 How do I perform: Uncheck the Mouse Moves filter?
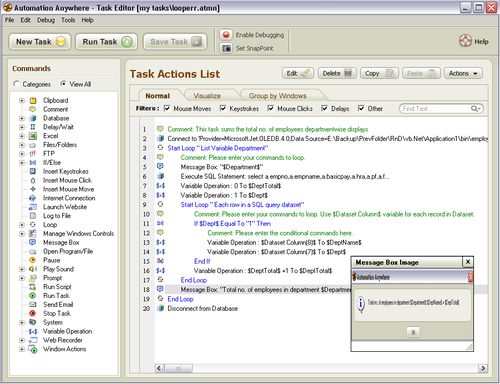167,108
